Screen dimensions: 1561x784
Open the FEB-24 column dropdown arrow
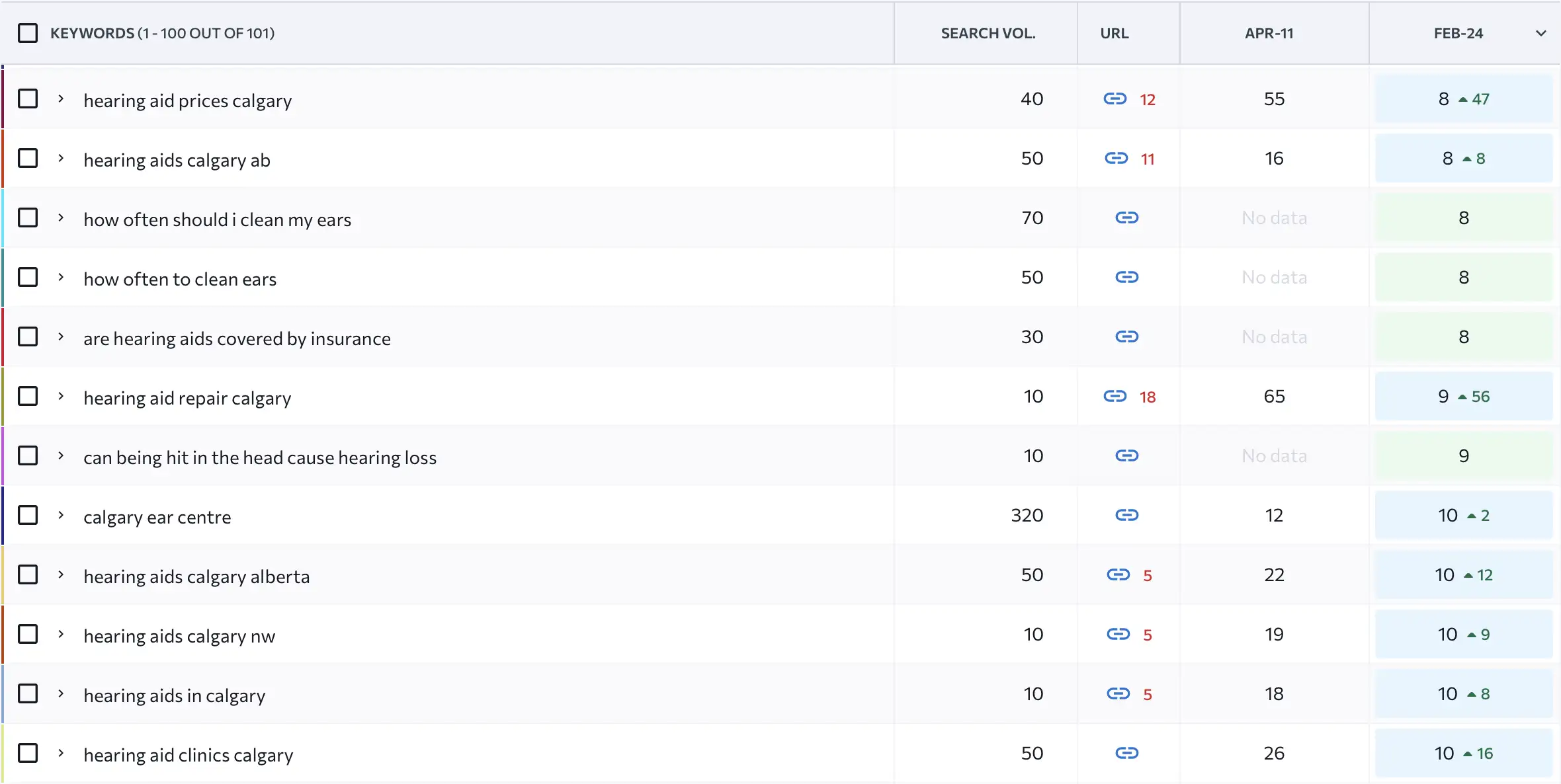click(1540, 33)
